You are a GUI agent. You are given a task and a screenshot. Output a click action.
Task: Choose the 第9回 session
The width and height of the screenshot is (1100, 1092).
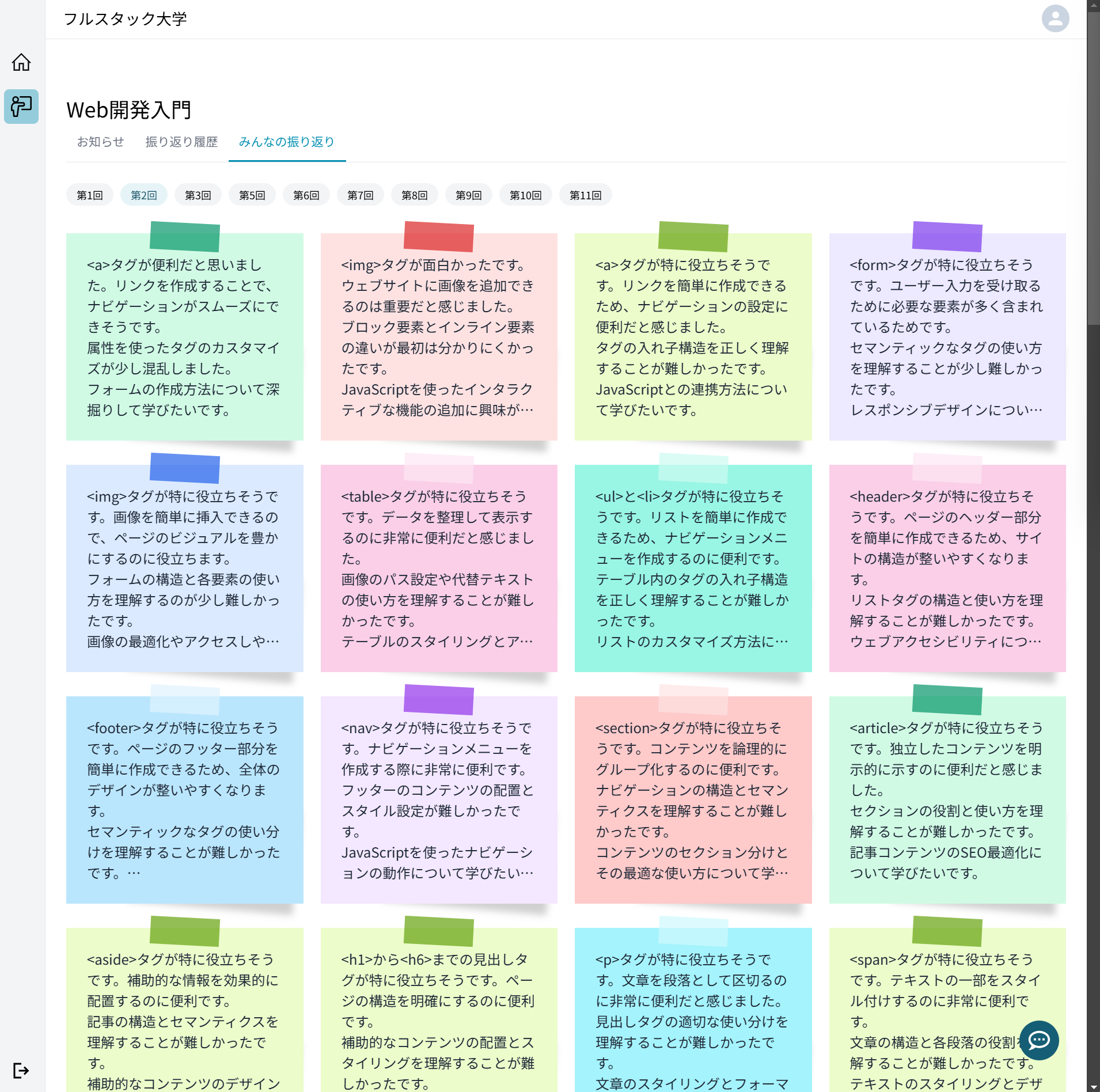[x=468, y=195]
